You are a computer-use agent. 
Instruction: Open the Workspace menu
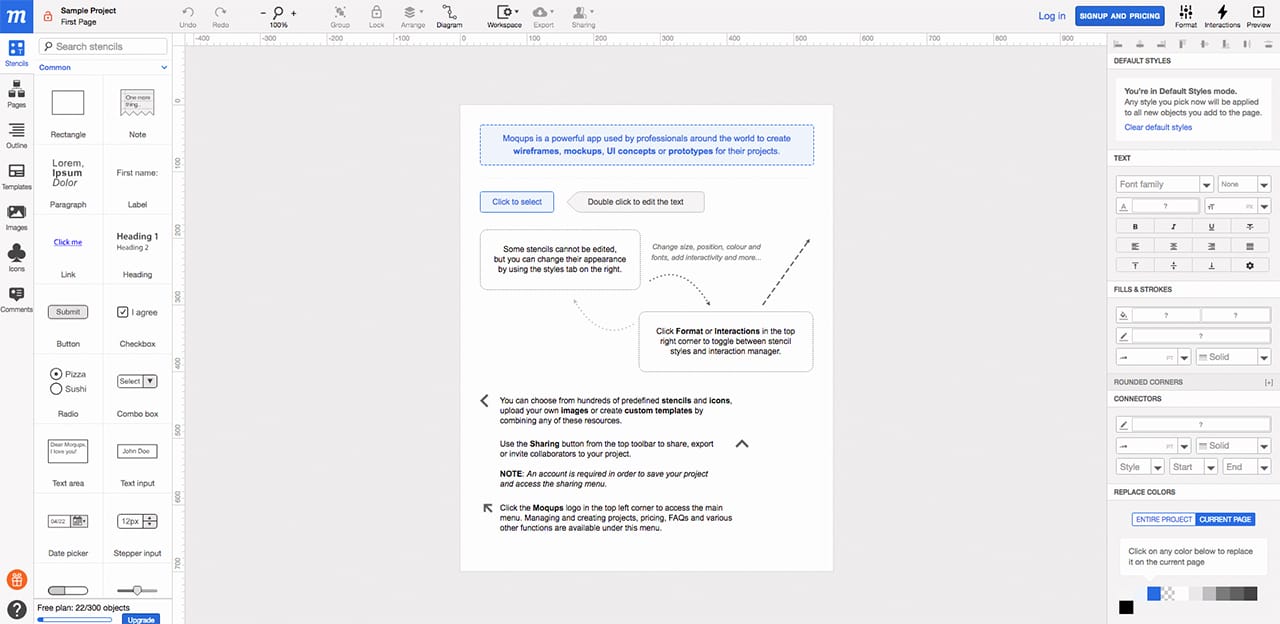(504, 16)
